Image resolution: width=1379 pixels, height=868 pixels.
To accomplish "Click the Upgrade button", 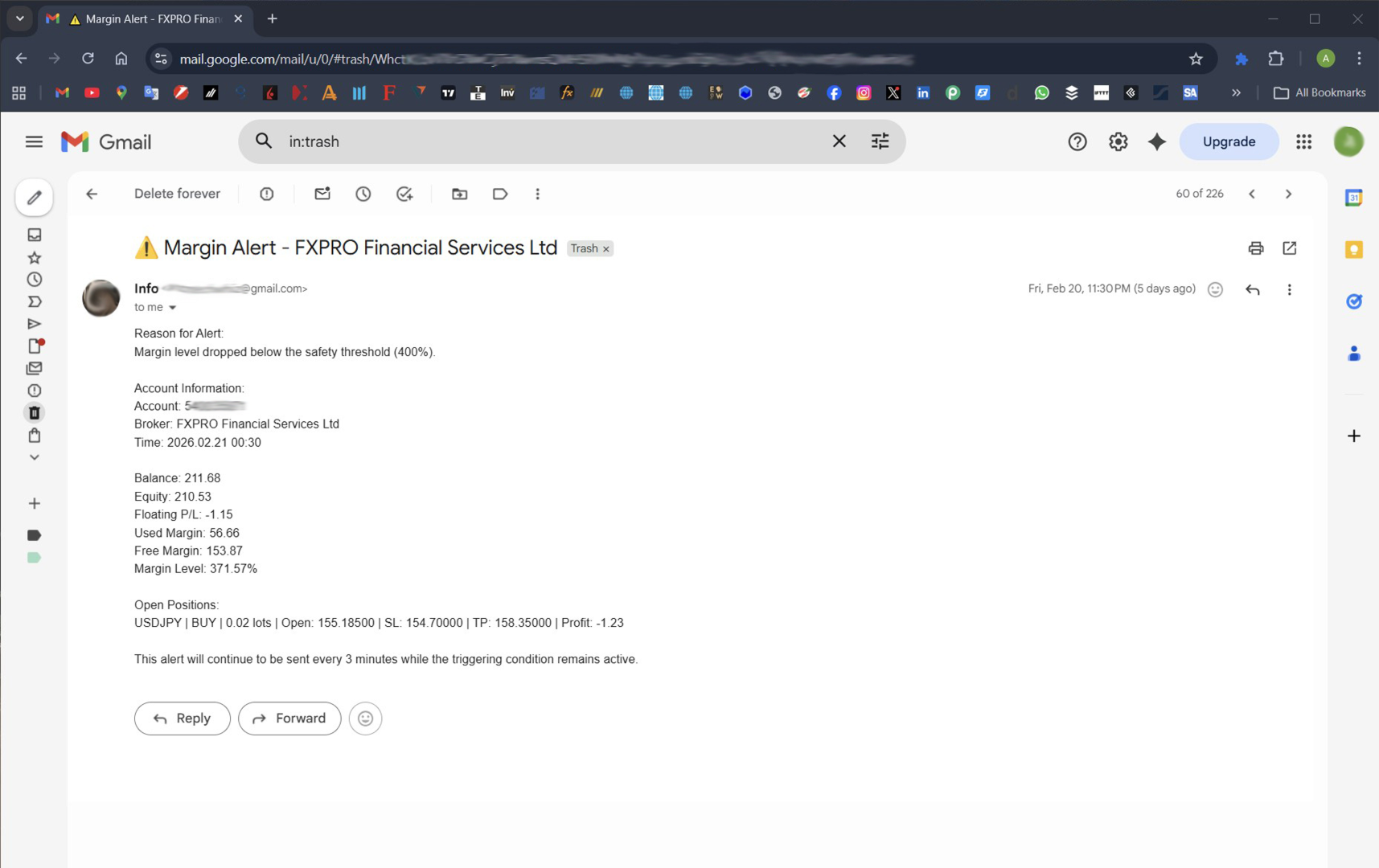I will click(x=1229, y=141).
